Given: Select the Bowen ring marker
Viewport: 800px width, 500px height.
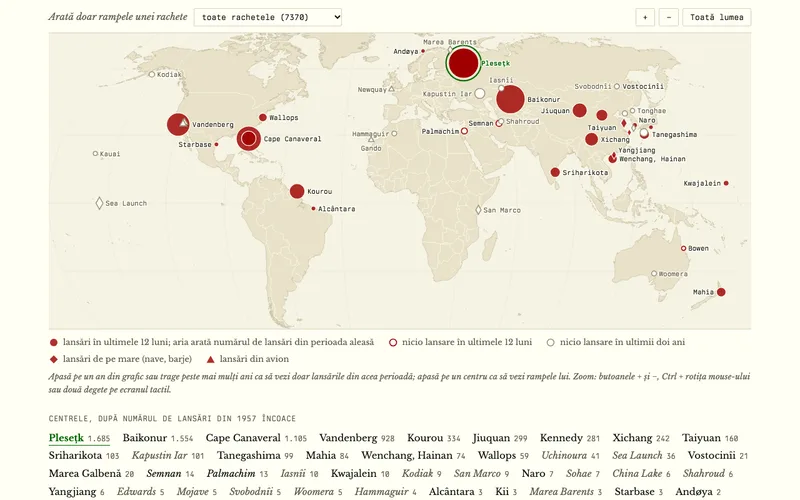Looking at the screenshot, I should (684, 248).
